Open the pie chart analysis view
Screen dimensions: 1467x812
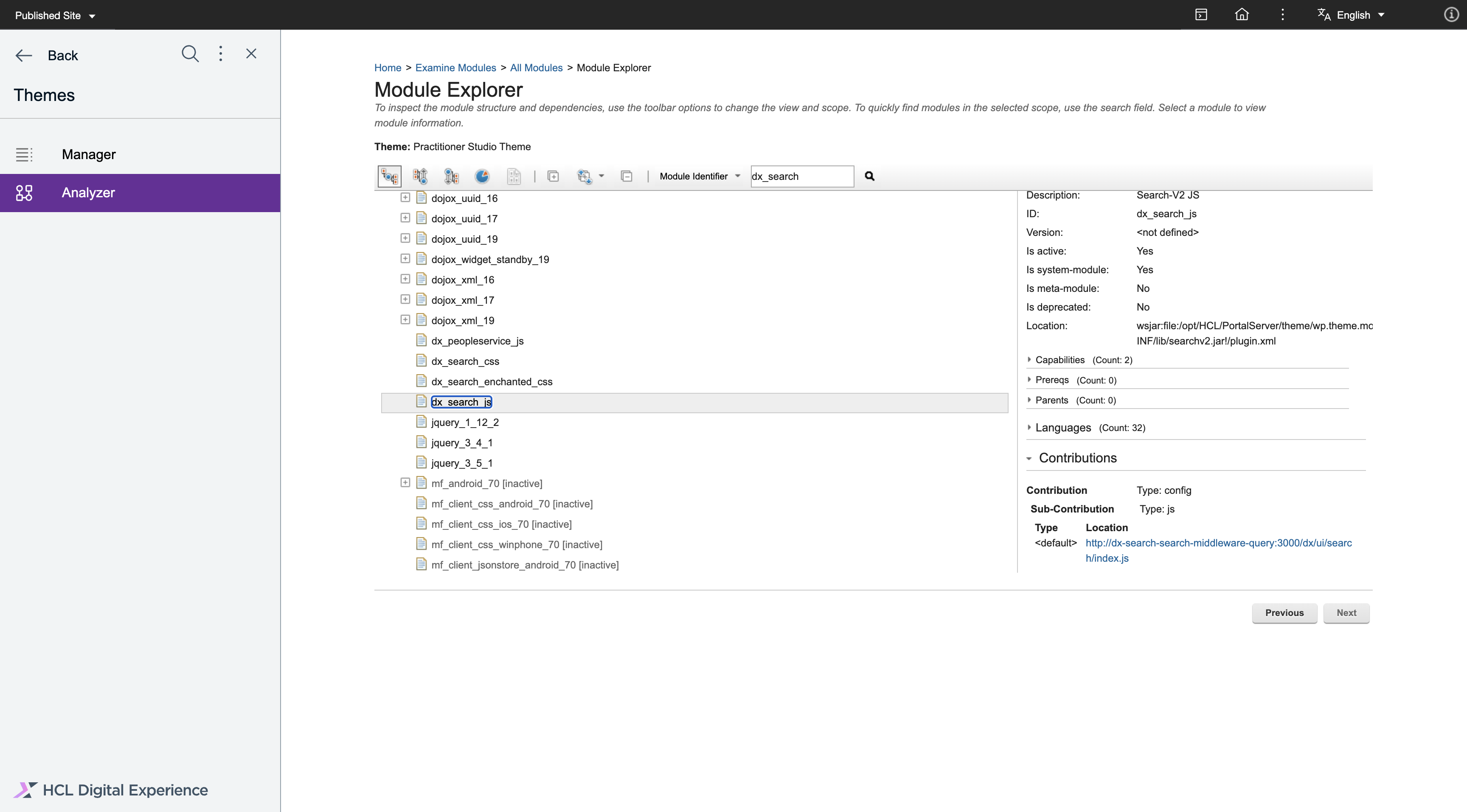482,176
